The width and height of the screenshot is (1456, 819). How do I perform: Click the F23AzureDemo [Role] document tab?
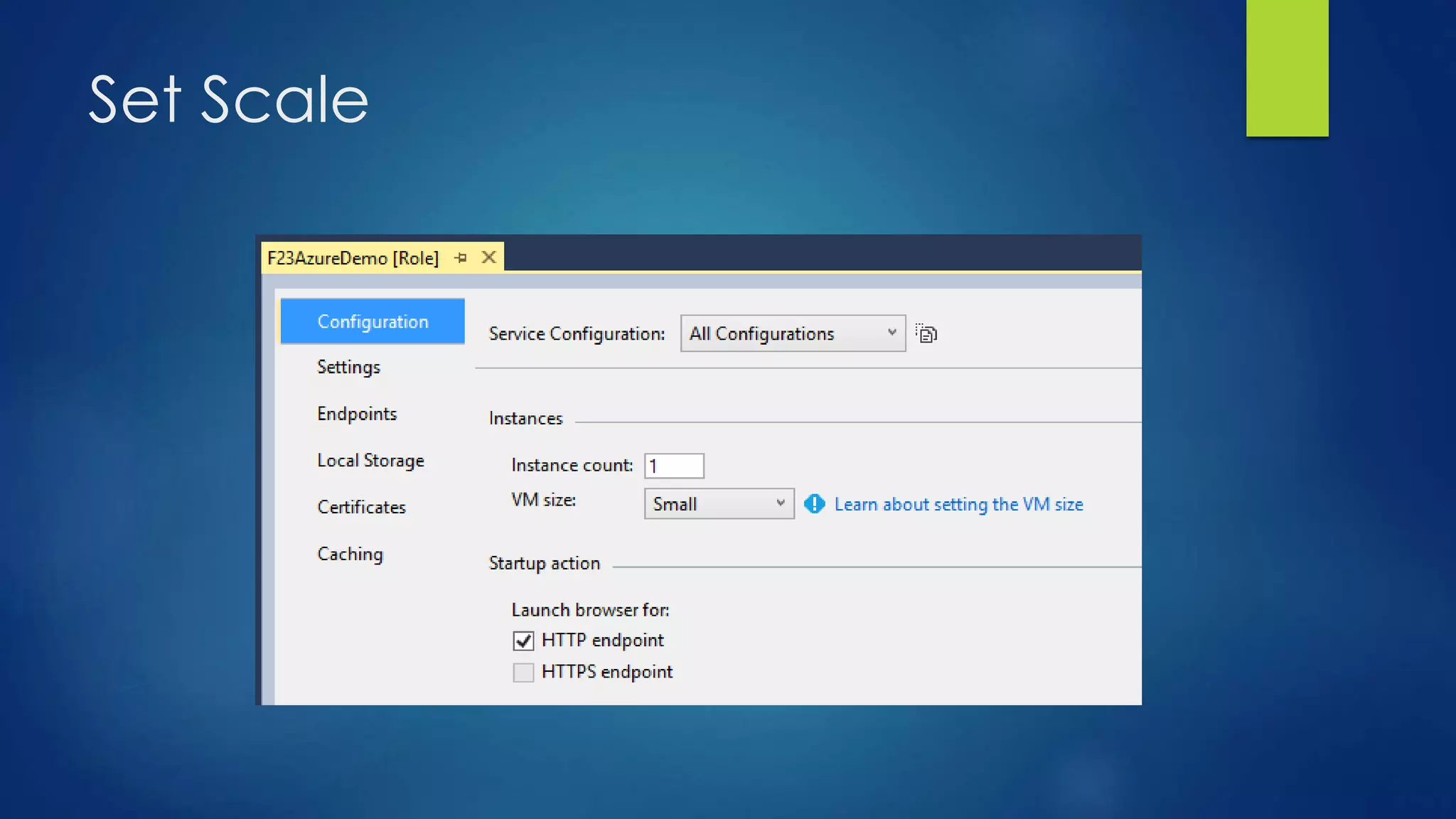353,258
